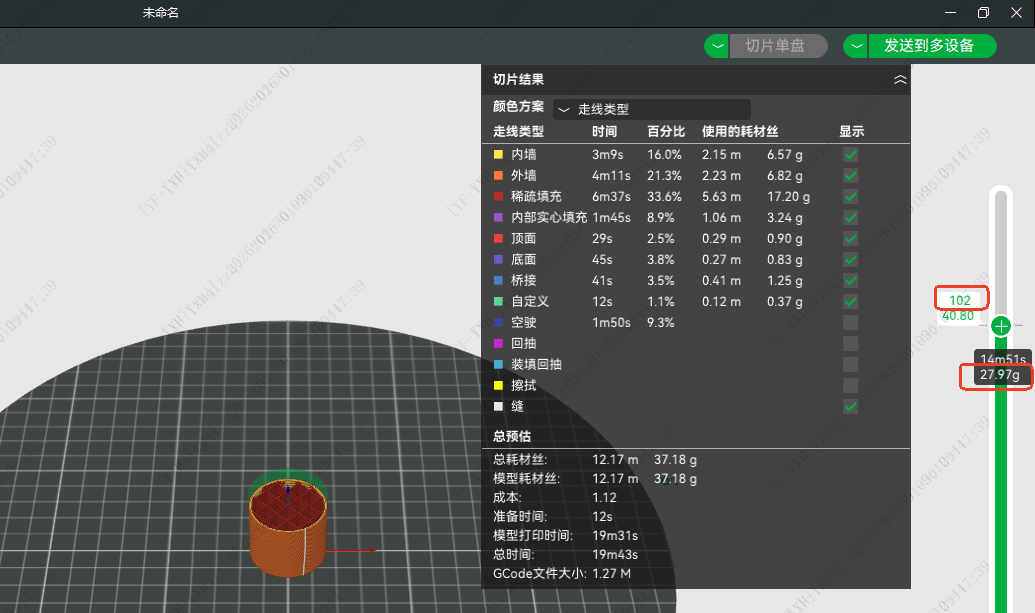1035x613 pixels.
Task: Click the green 自定义 color swatch
Action: coord(498,301)
